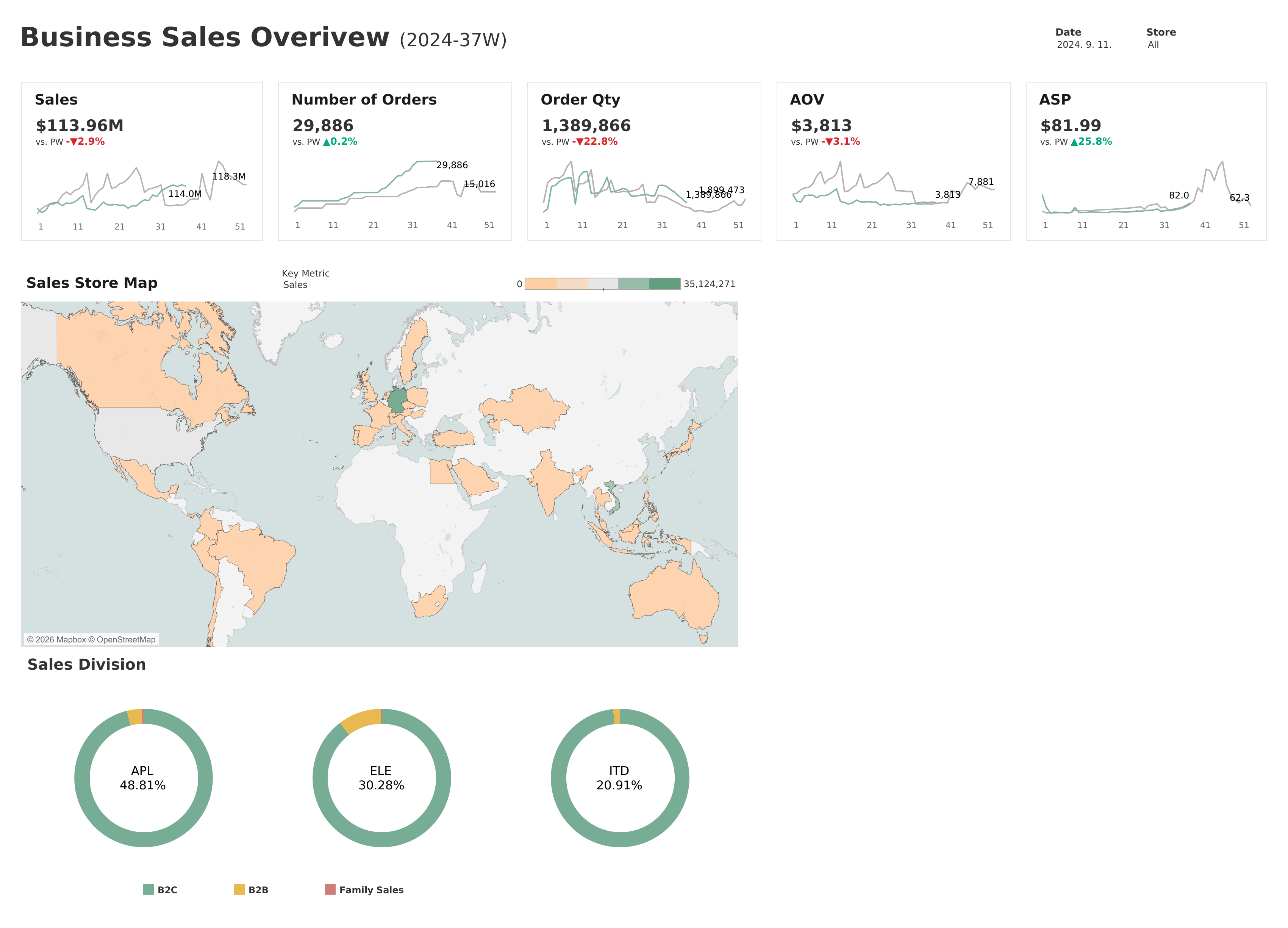1288x928 pixels.
Task: Click the AOV trend sparkline chart
Action: (893, 184)
